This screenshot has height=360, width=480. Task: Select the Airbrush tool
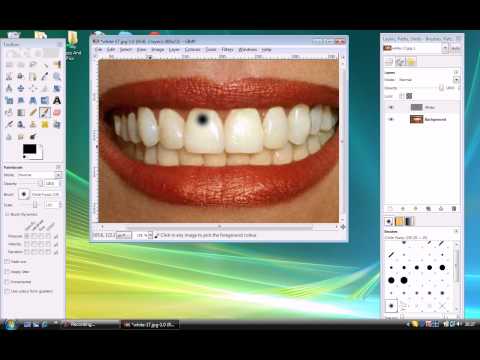9,125
